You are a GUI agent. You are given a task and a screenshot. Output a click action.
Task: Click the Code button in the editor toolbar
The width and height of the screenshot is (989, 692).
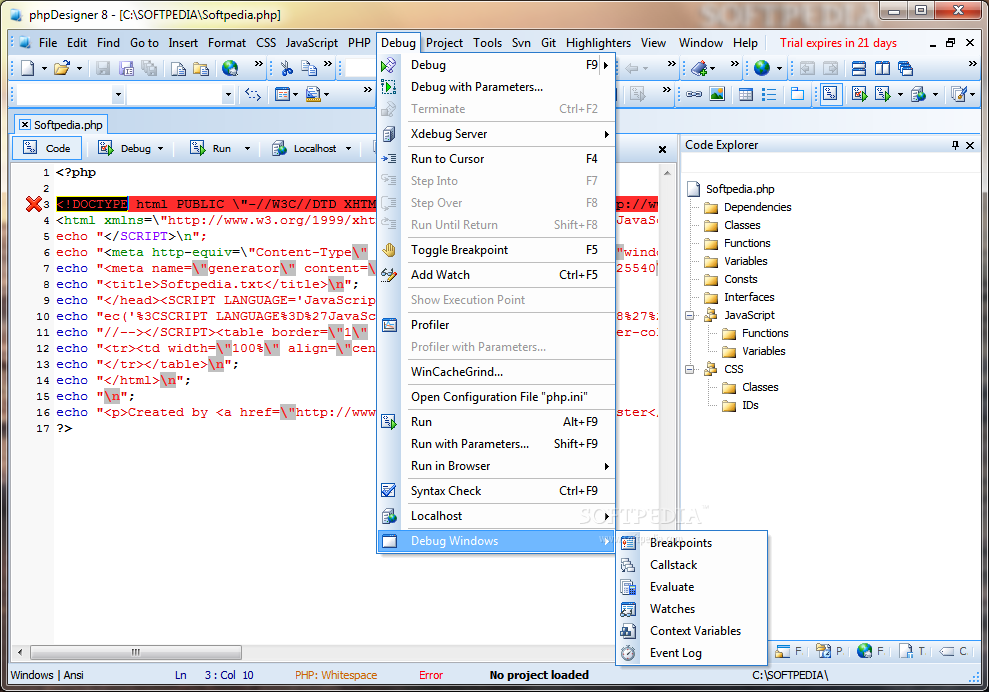coord(48,148)
